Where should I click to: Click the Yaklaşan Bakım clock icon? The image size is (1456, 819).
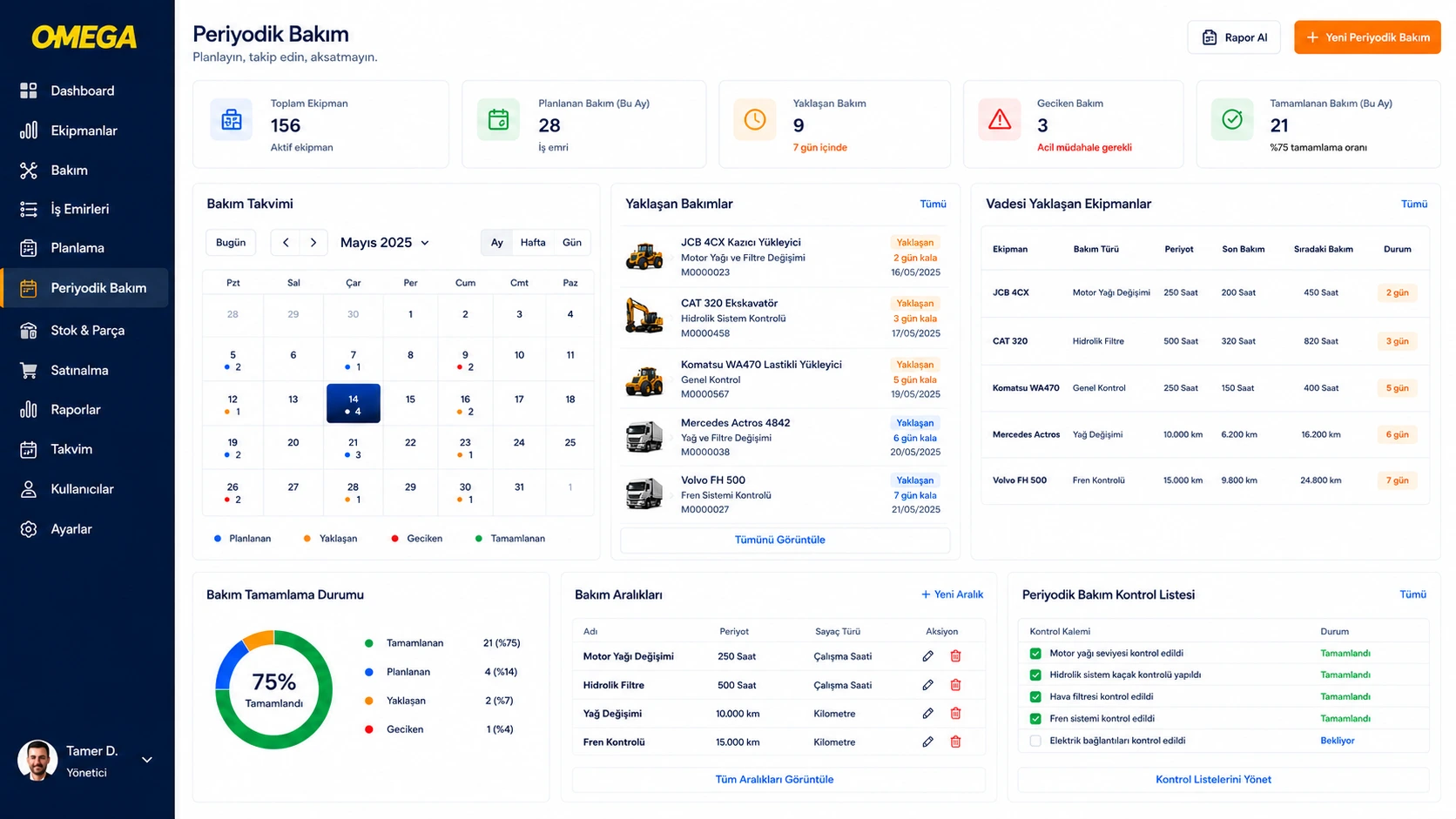pyautogui.click(x=755, y=120)
